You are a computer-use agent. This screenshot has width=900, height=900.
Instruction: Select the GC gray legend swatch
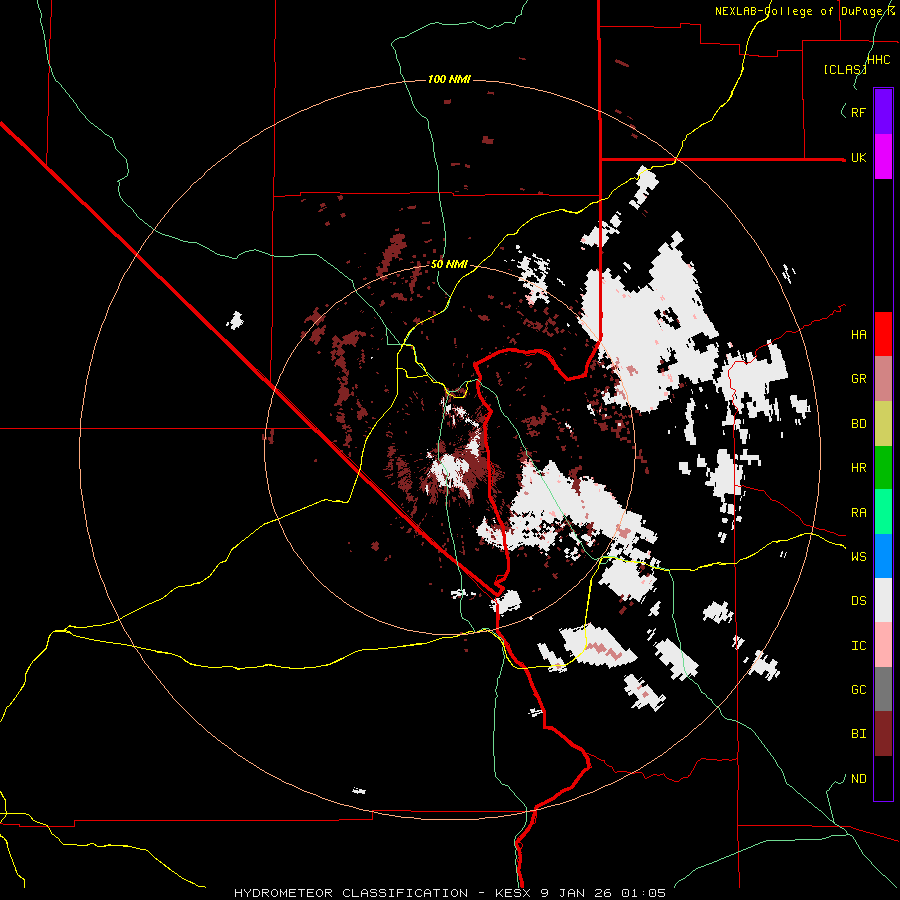tap(883, 689)
